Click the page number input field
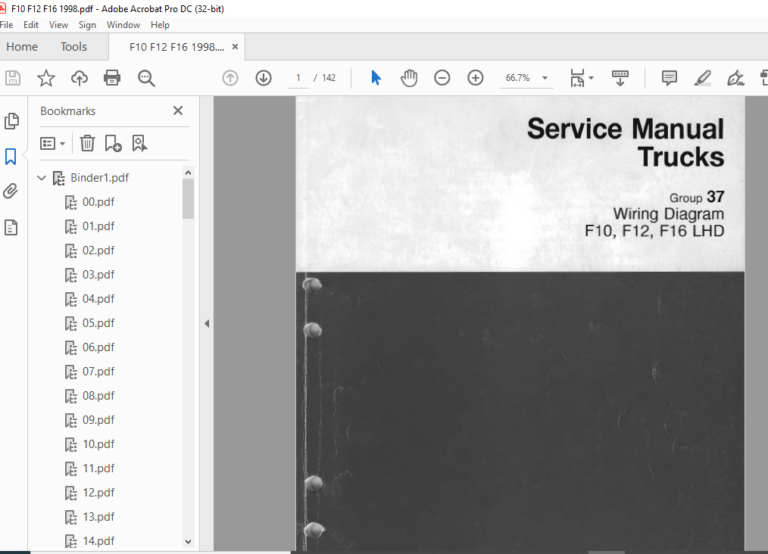 tap(298, 78)
